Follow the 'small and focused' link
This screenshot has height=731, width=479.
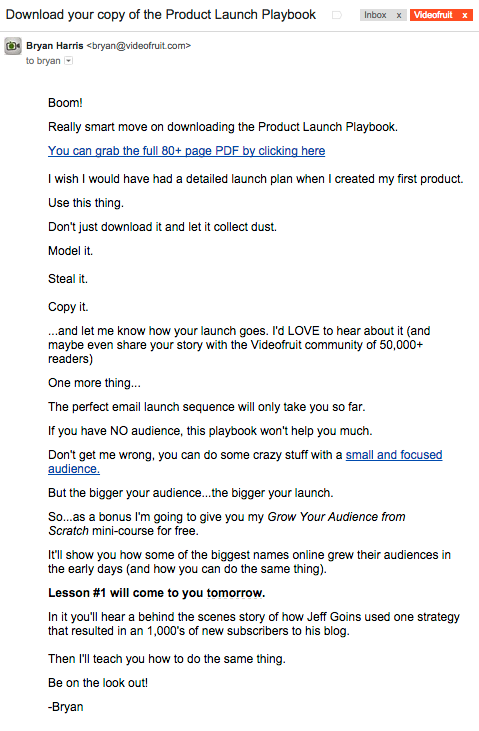[x=394, y=455]
